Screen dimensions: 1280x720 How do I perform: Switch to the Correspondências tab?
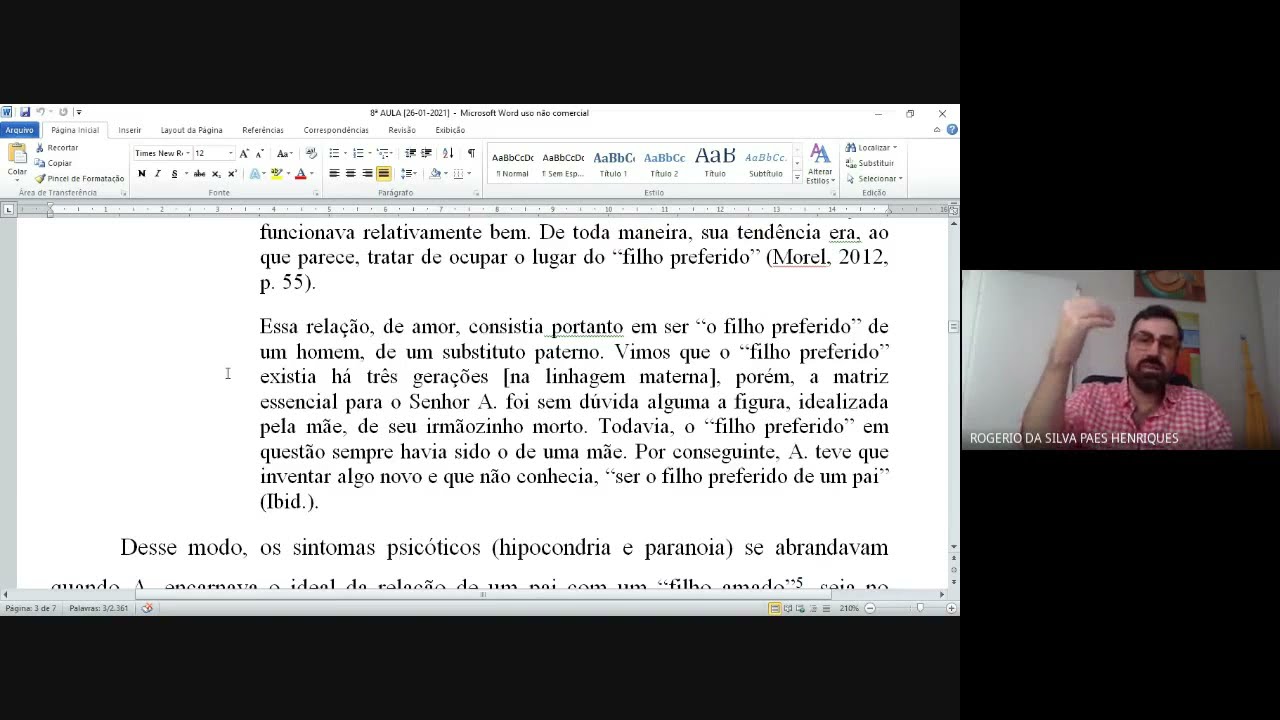click(x=336, y=130)
